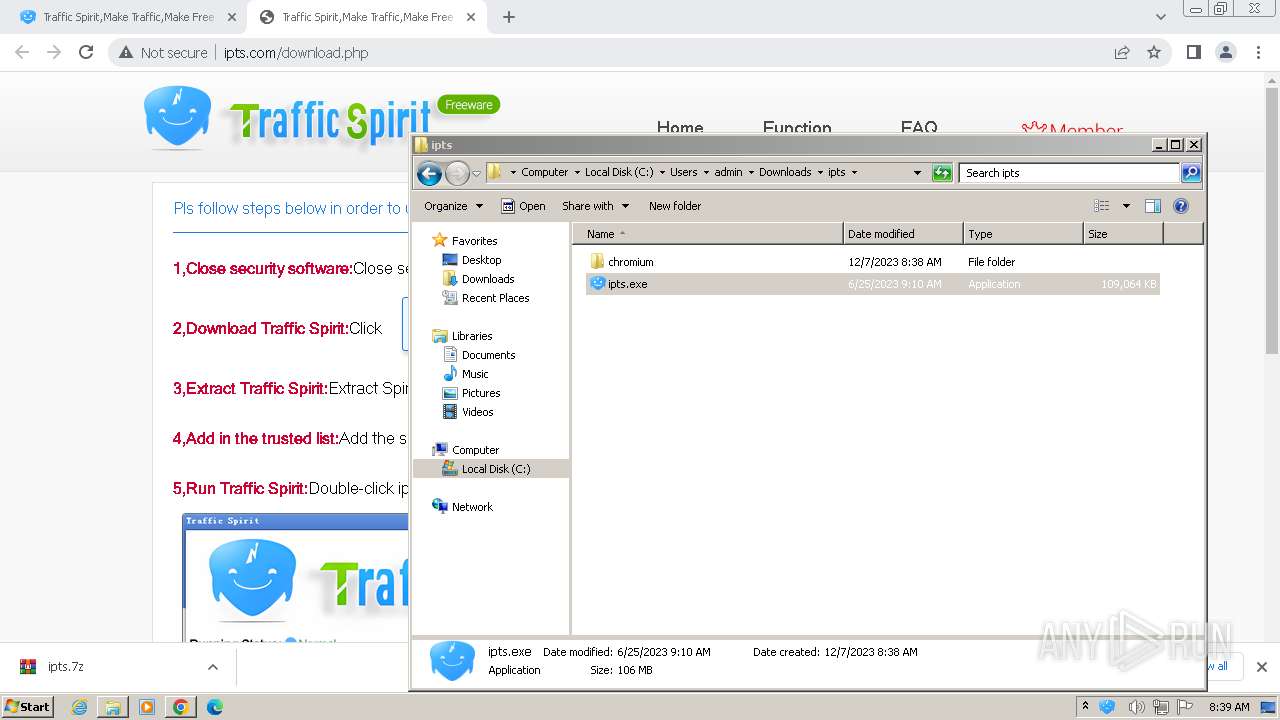The image size is (1280, 720).
Task: Open the Organize dropdown menu
Action: click(453, 206)
